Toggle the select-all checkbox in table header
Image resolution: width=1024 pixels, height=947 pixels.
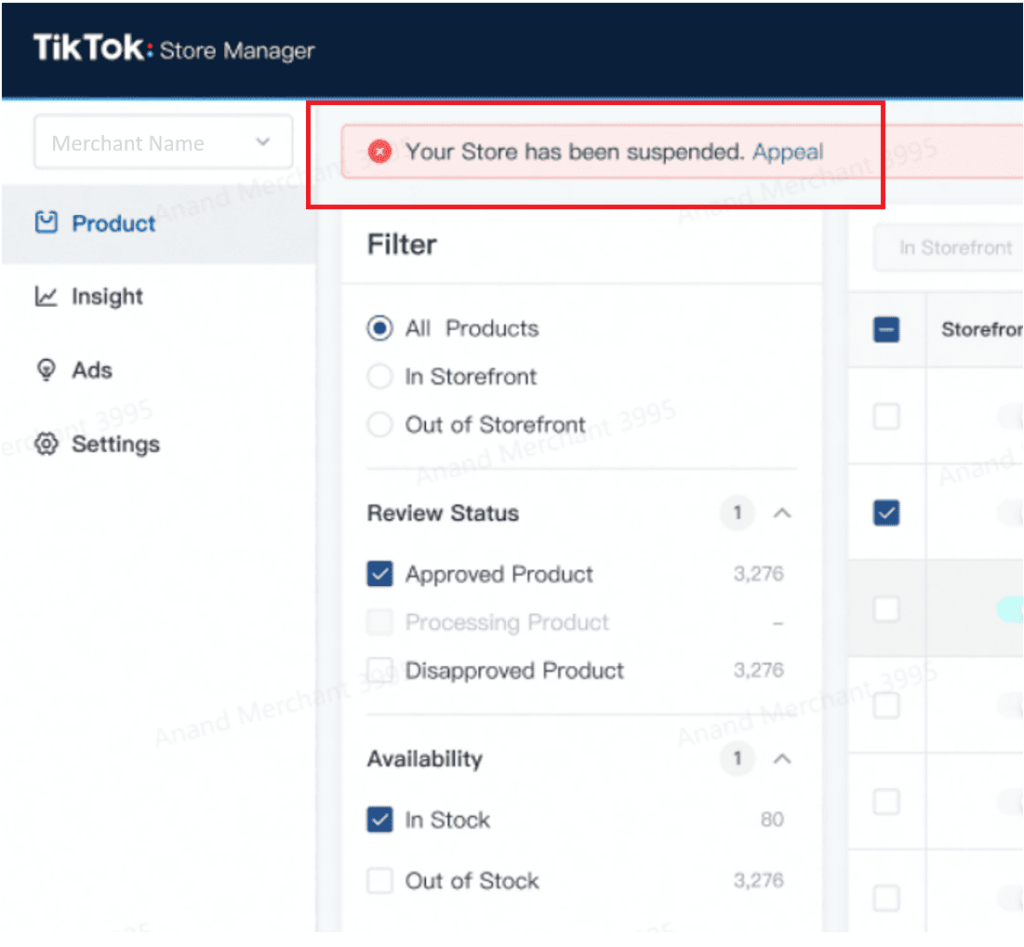887,329
